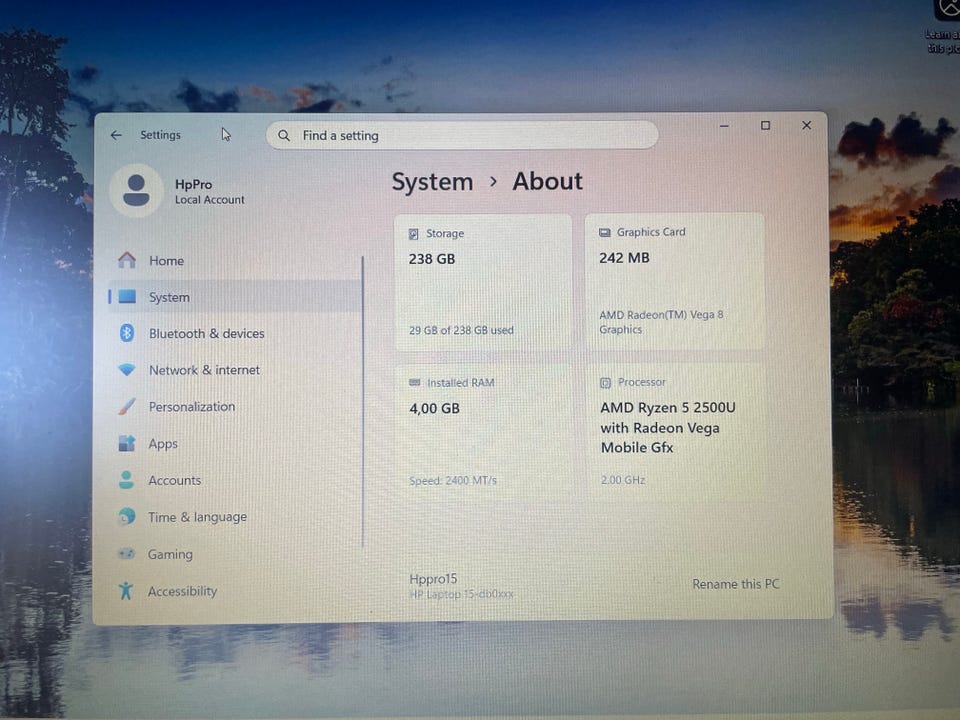Click Rename this PC button
This screenshot has width=960, height=720.
(x=736, y=584)
